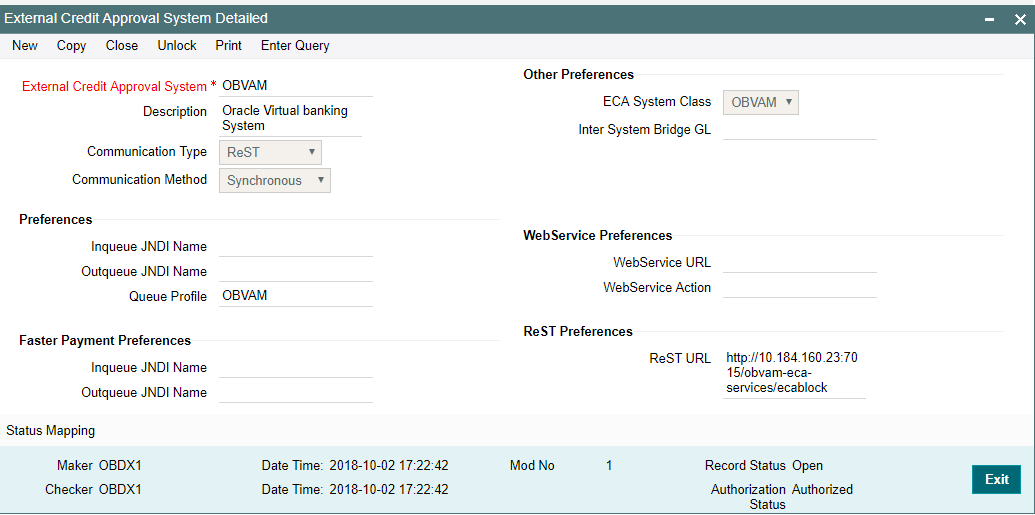The height and width of the screenshot is (515, 1035).
Task: Open the ECA System Class dropdown
Action: tap(761, 103)
